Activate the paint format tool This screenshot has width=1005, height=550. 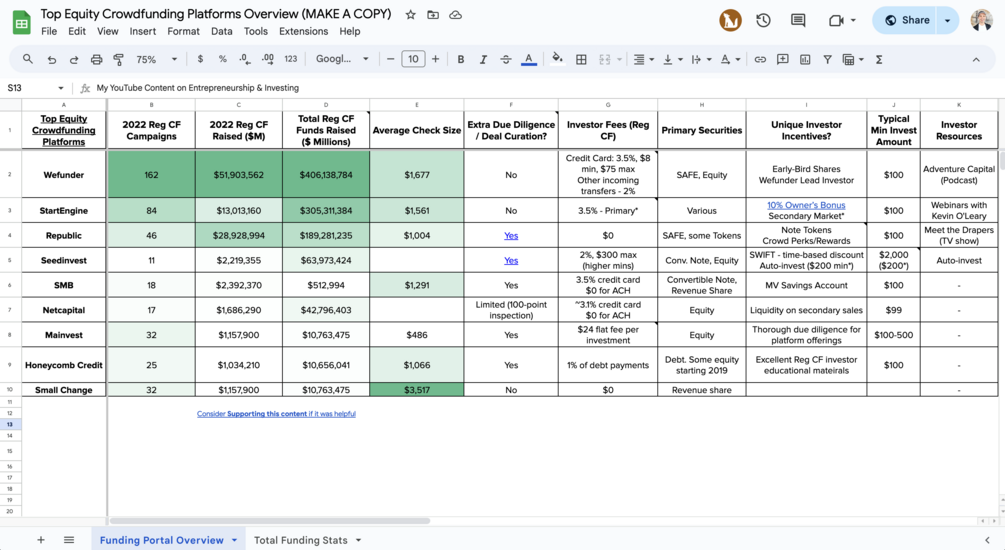[x=119, y=59]
